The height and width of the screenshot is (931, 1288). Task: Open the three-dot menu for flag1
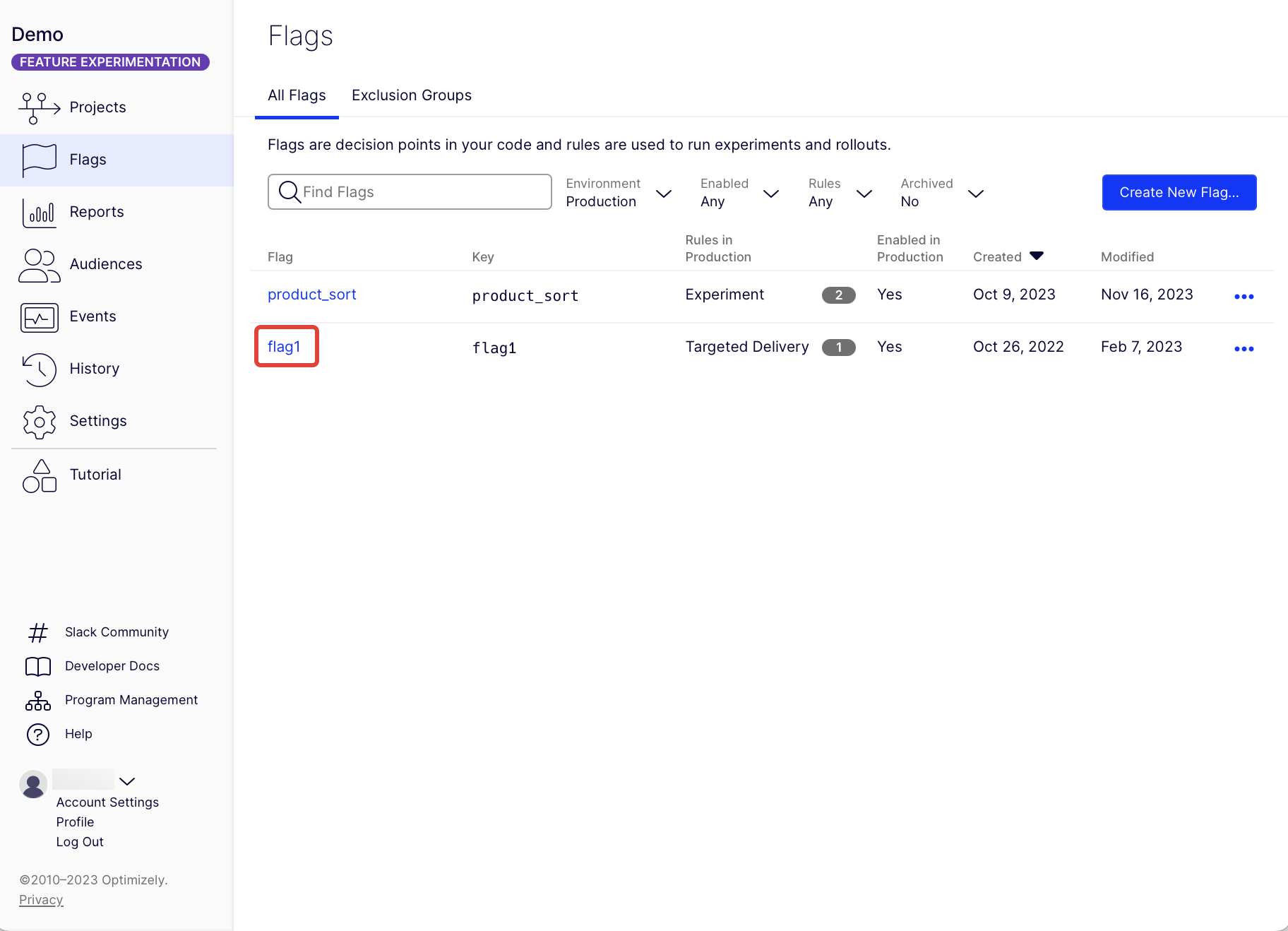click(x=1244, y=348)
